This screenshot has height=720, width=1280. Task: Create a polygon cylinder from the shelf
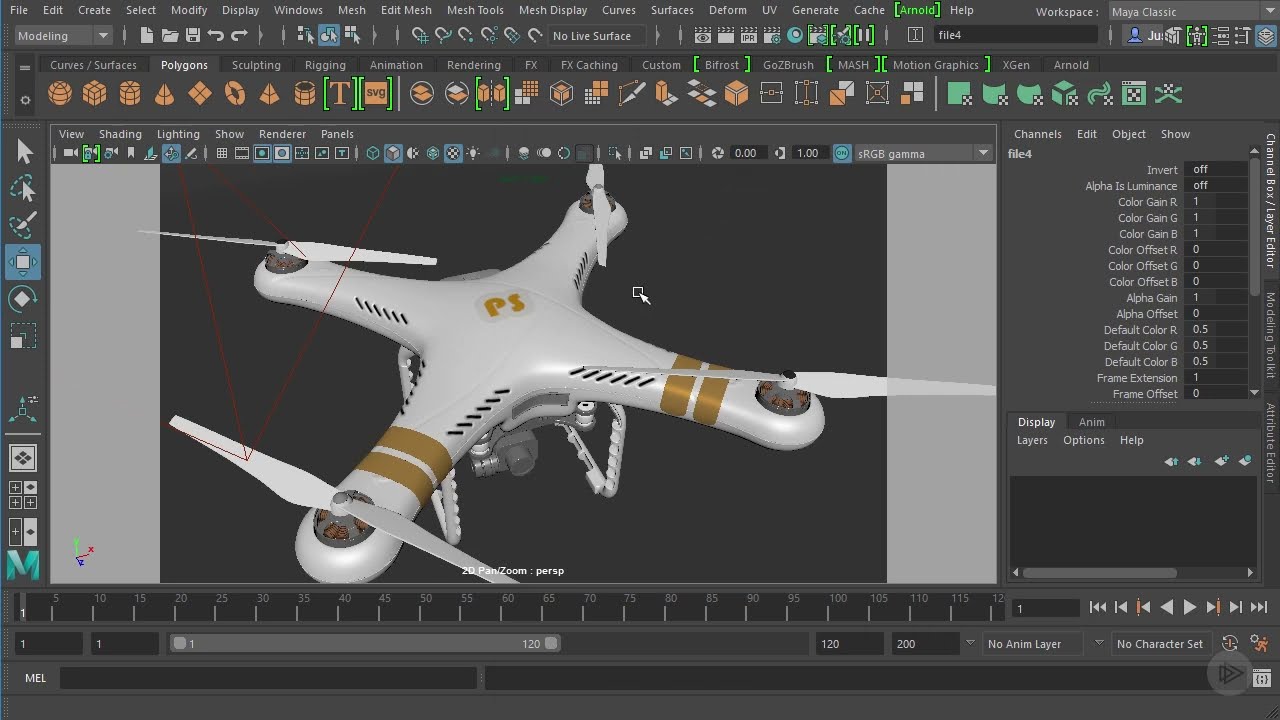pos(130,95)
